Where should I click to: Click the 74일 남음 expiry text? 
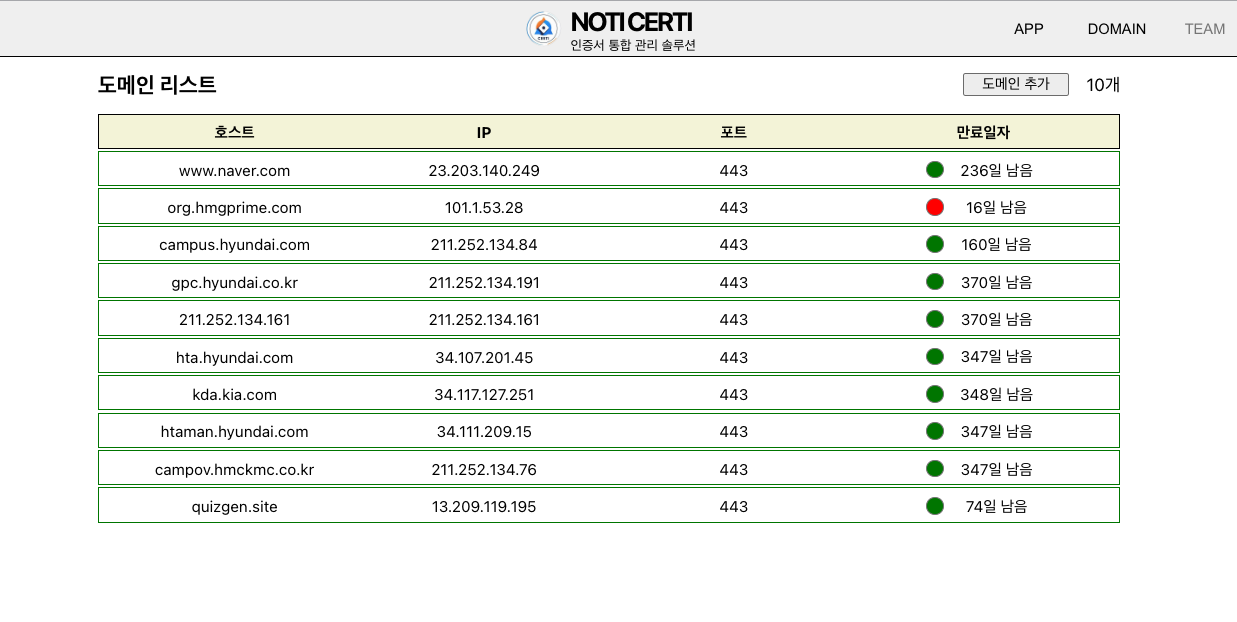point(996,506)
